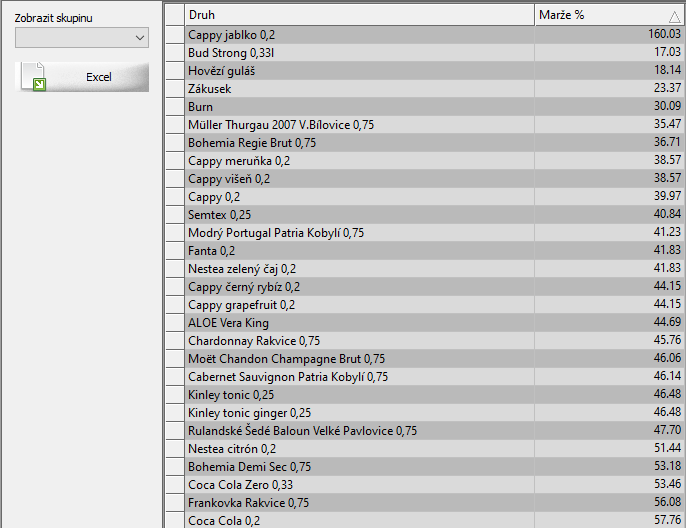This screenshot has height=528, width=686.
Task: Open the Zobrazit skupinu dropdown
Action: click(x=82, y=37)
